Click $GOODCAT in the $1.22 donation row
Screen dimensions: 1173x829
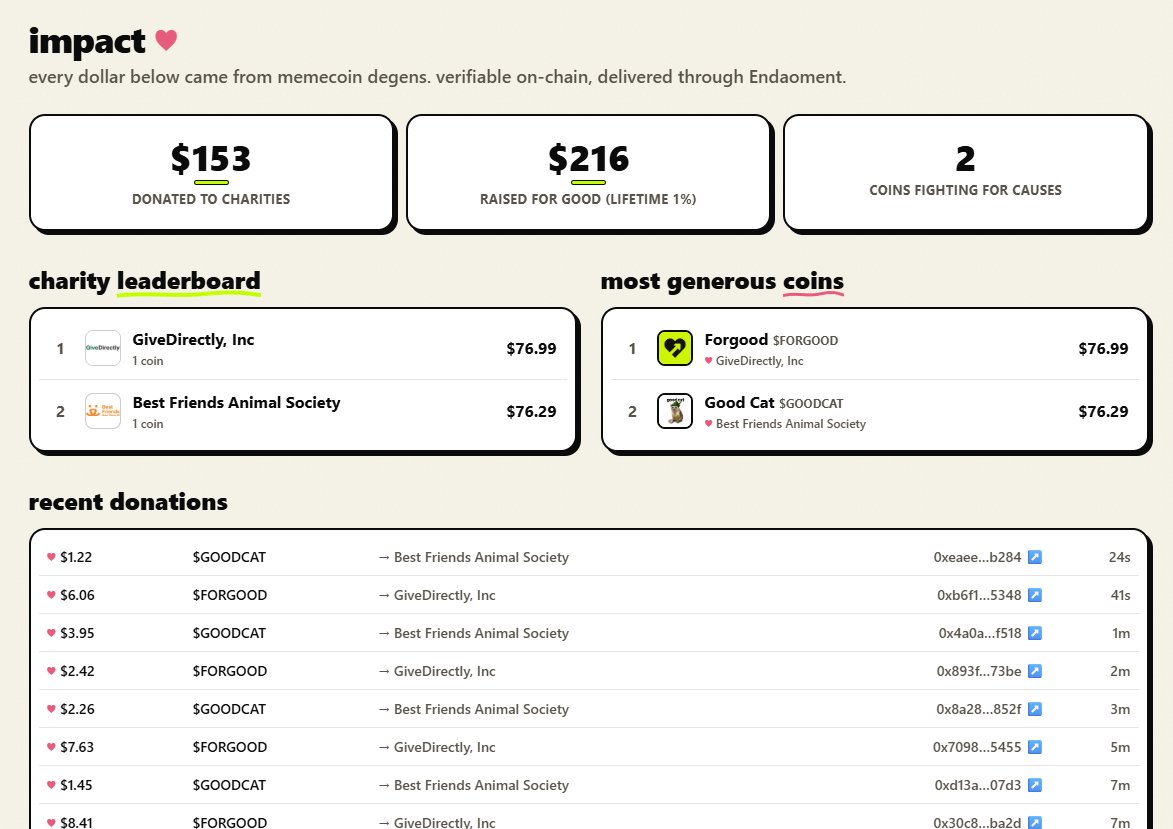(x=229, y=557)
